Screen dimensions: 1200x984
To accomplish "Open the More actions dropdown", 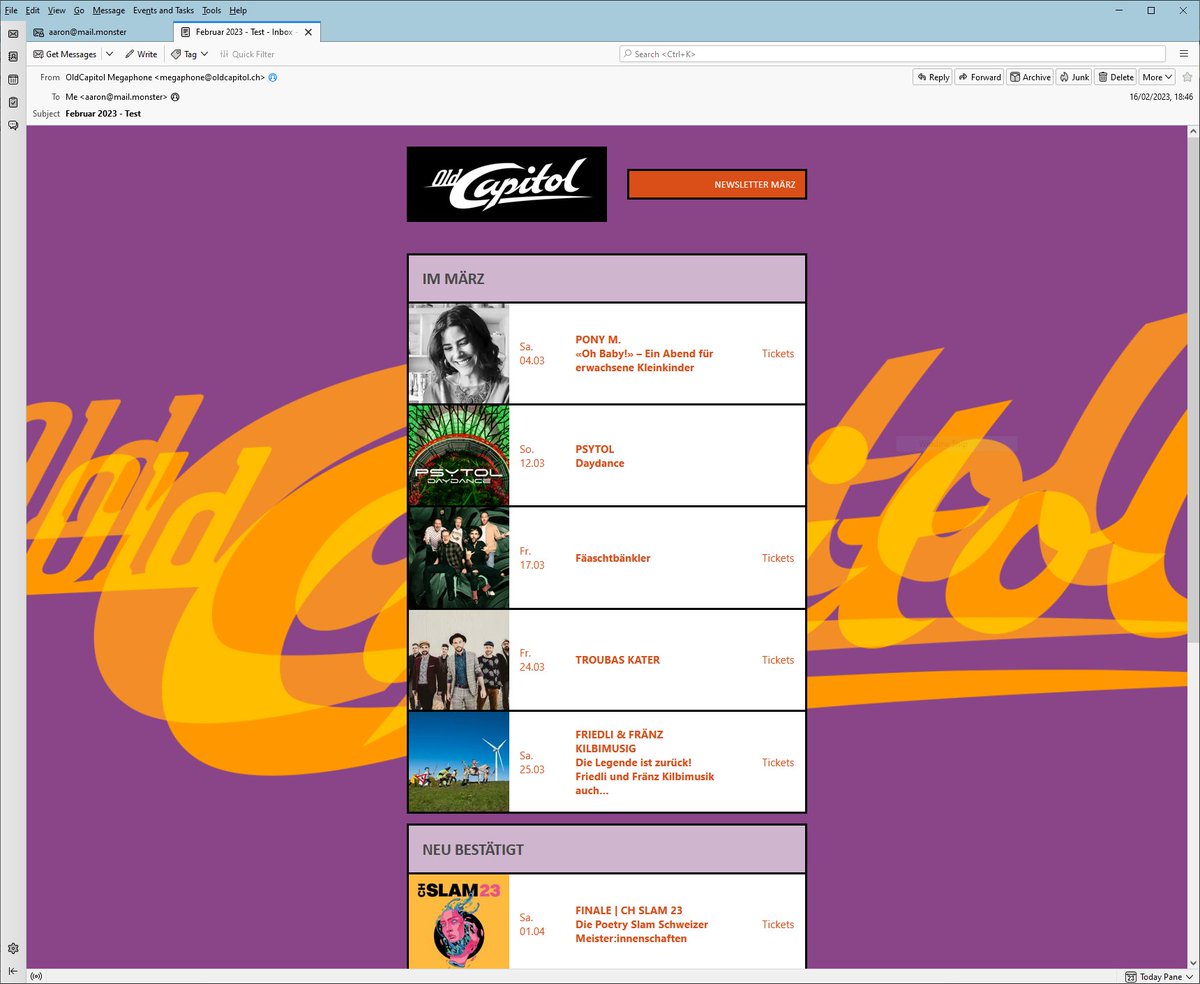I will 1157,77.
